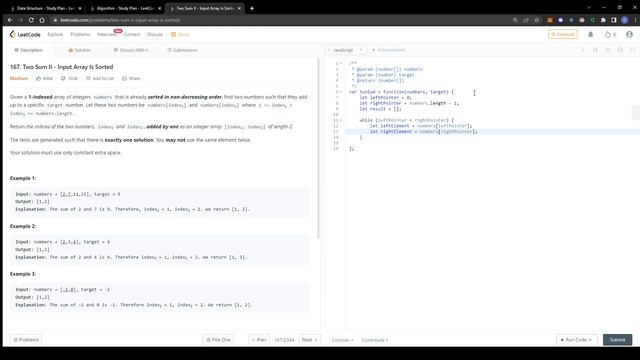The height and width of the screenshot is (360, 640).
Task: Collapse the function fold at line 6
Action: tap(341, 92)
